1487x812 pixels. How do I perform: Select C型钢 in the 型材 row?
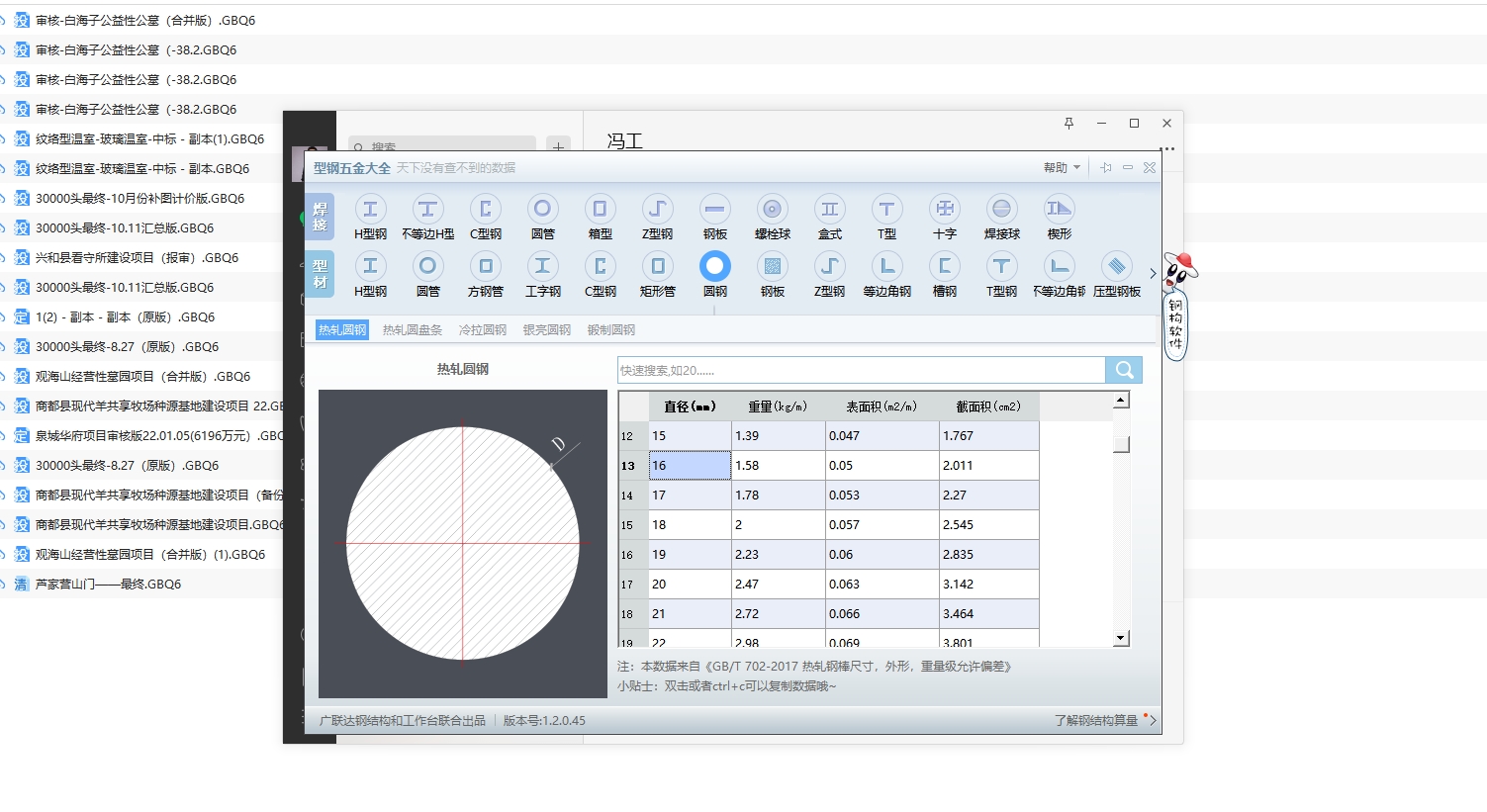(600, 275)
